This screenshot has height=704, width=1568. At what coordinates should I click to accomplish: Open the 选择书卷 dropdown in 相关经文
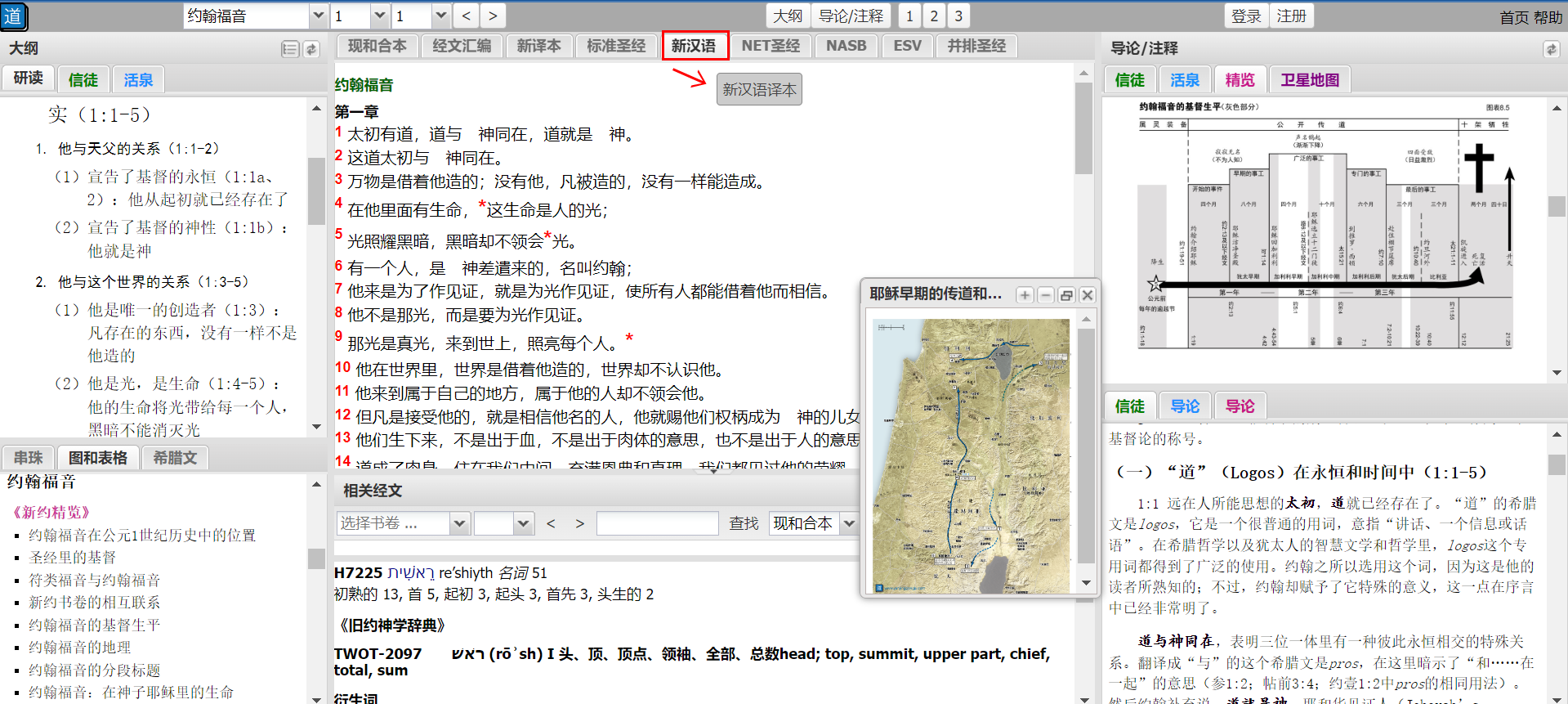pos(459,523)
